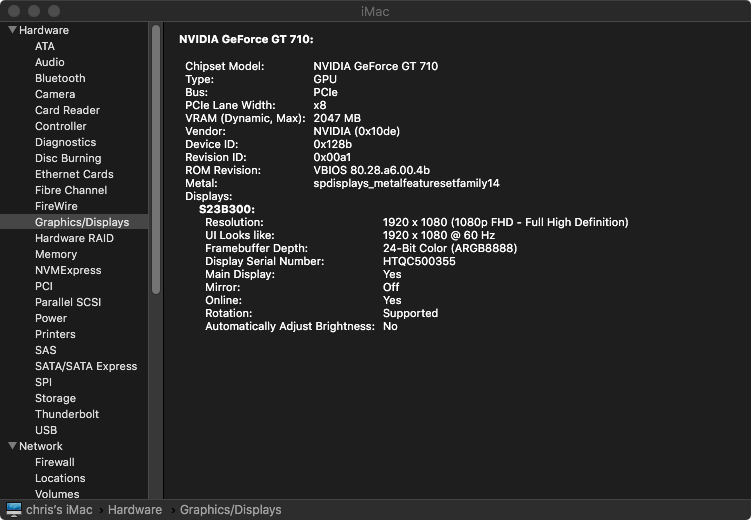751x520 pixels.
Task: Click the Resolution value 1920 x 1080 FHD
Action: point(505,222)
